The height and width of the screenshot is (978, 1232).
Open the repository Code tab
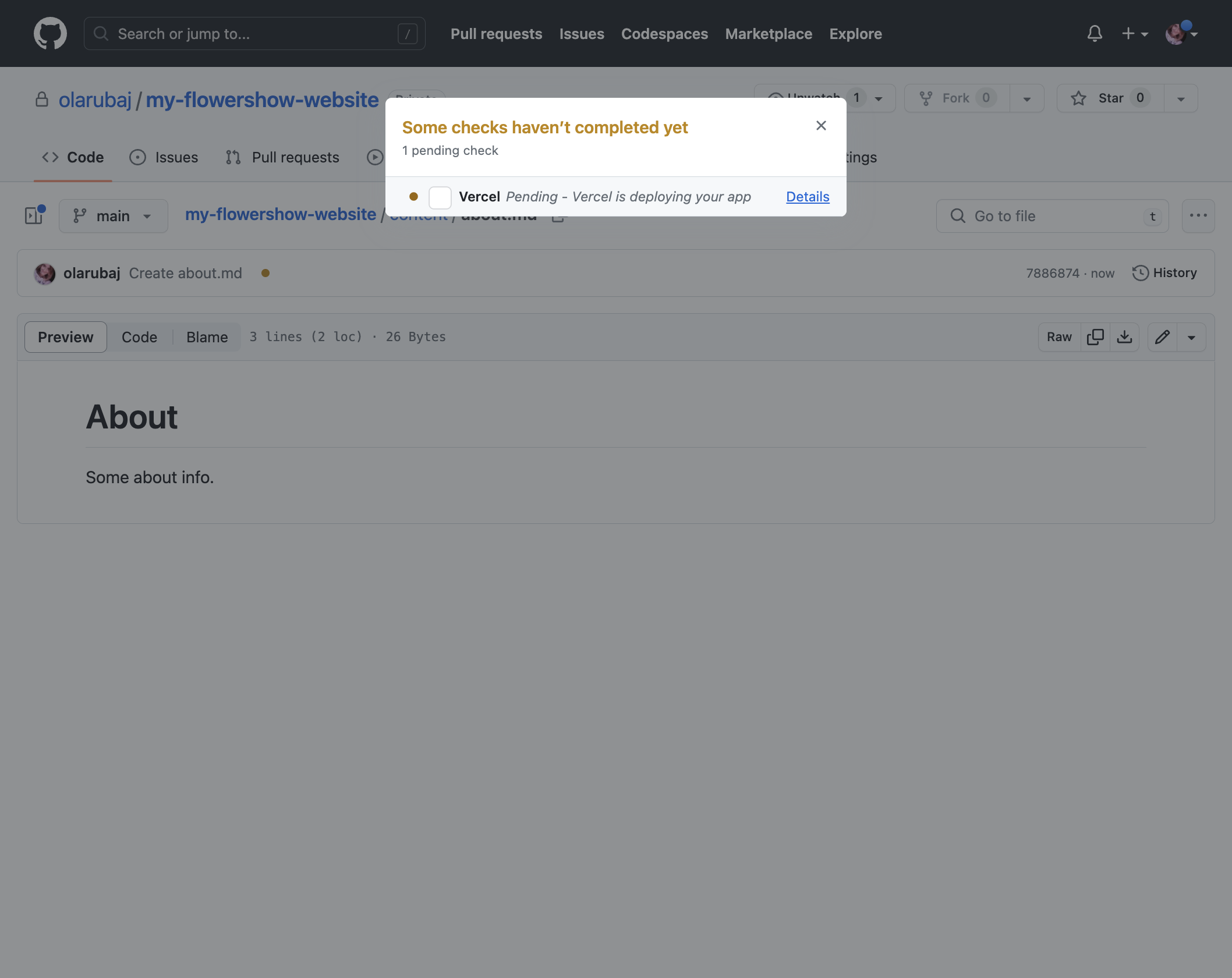pyautogui.click(x=73, y=157)
